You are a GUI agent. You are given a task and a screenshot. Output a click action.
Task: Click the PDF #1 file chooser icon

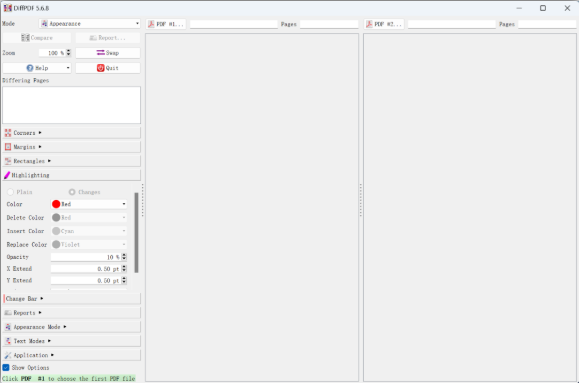151,24
